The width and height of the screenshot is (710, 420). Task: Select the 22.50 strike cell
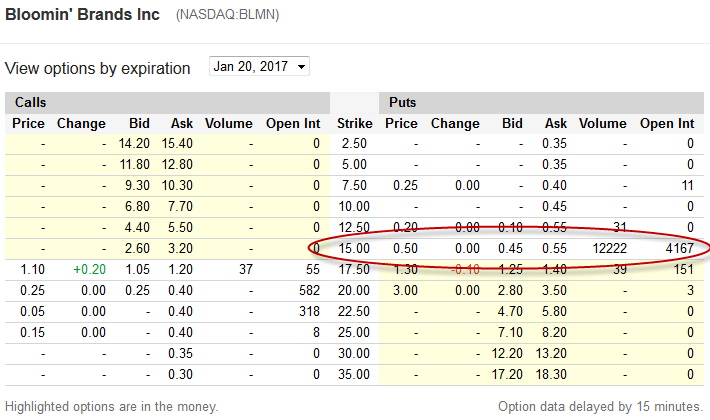click(354, 311)
